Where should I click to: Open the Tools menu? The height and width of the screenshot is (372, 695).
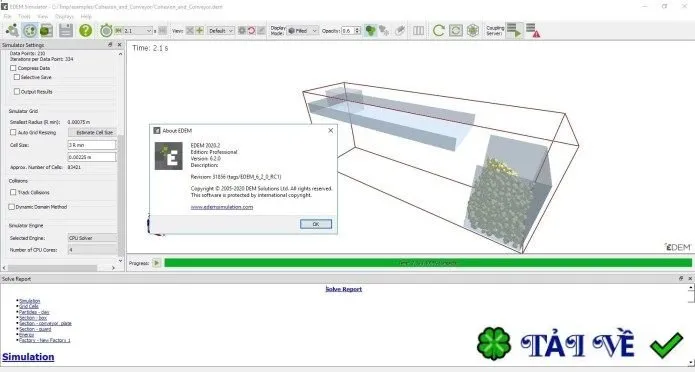[24, 16]
